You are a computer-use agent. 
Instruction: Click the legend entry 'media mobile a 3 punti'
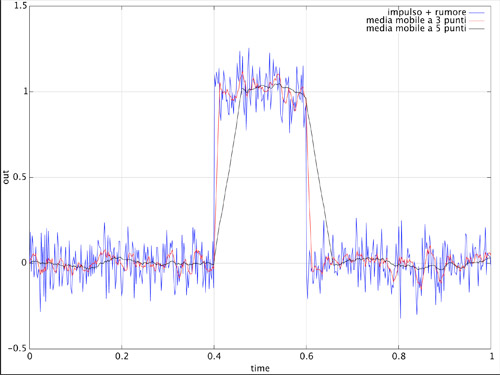click(416, 20)
